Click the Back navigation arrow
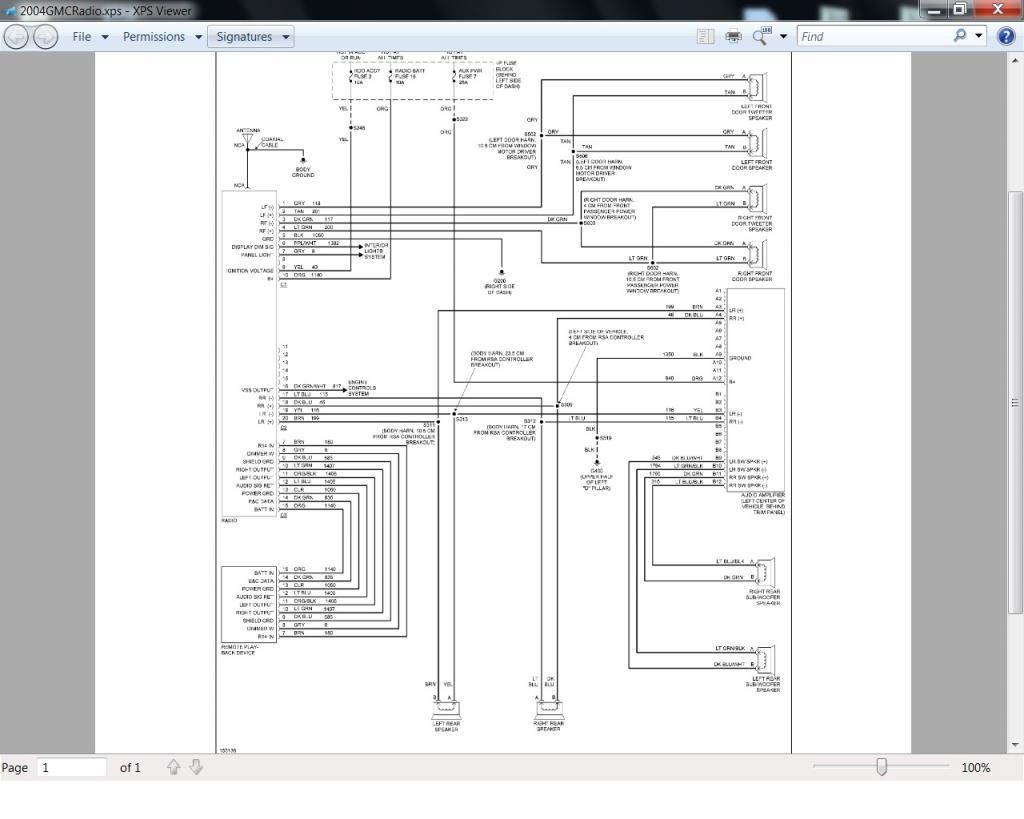 16,37
